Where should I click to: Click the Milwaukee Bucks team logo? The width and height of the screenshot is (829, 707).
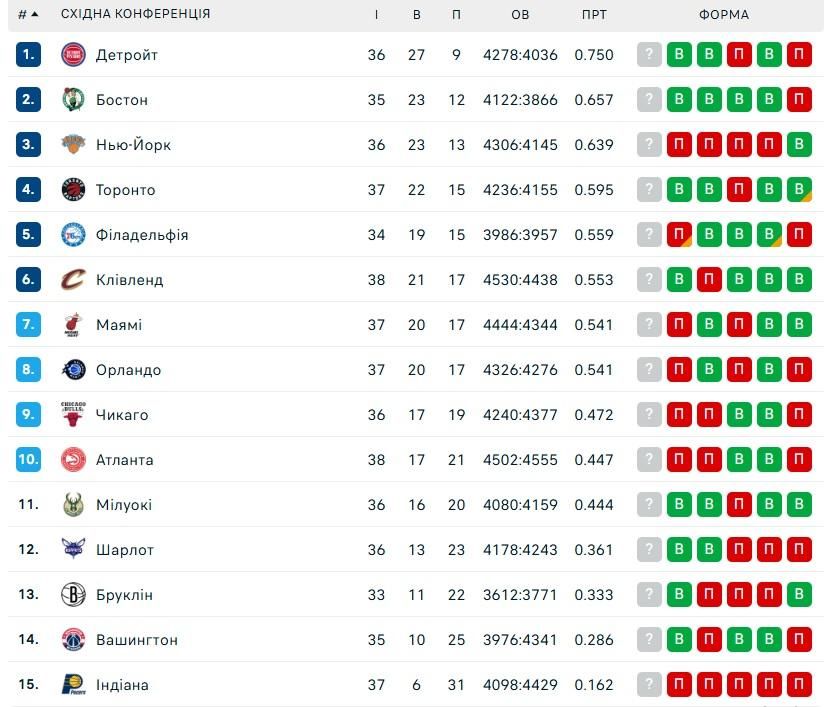(73, 505)
